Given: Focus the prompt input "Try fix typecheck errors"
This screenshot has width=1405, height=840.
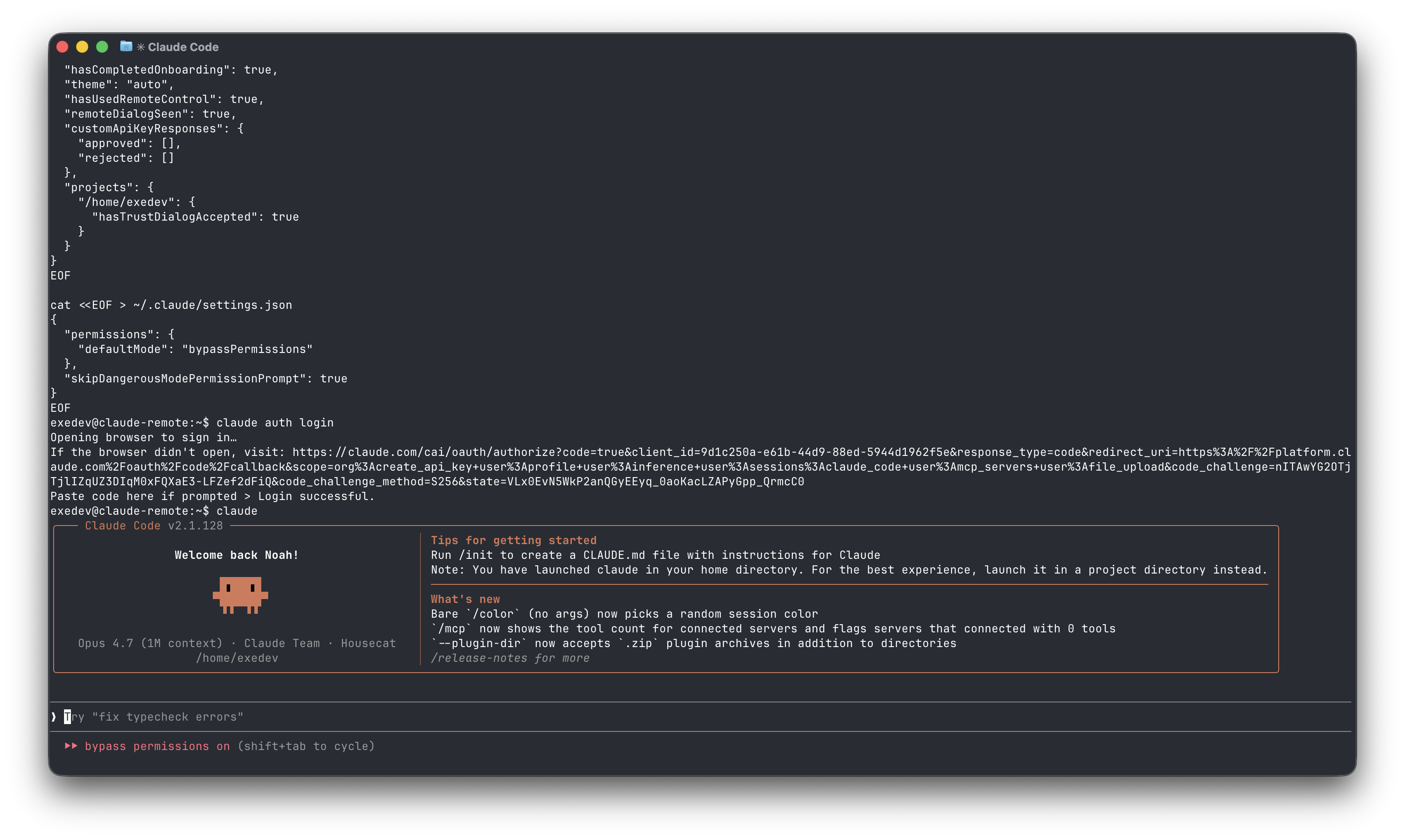Looking at the screenshot, I should [x=701, y=717].
